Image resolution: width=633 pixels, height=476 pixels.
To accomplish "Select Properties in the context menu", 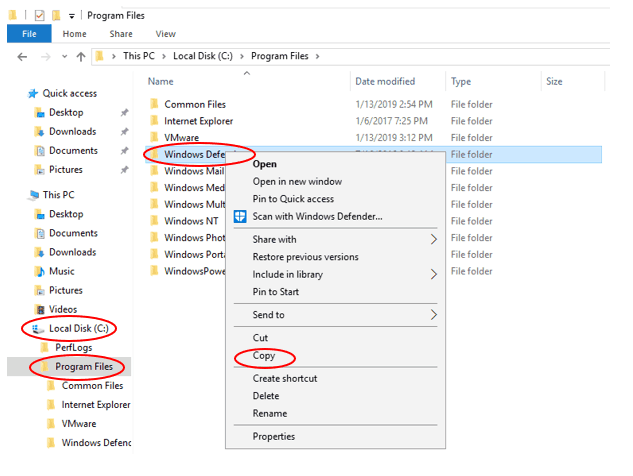I will pos(273,436).
